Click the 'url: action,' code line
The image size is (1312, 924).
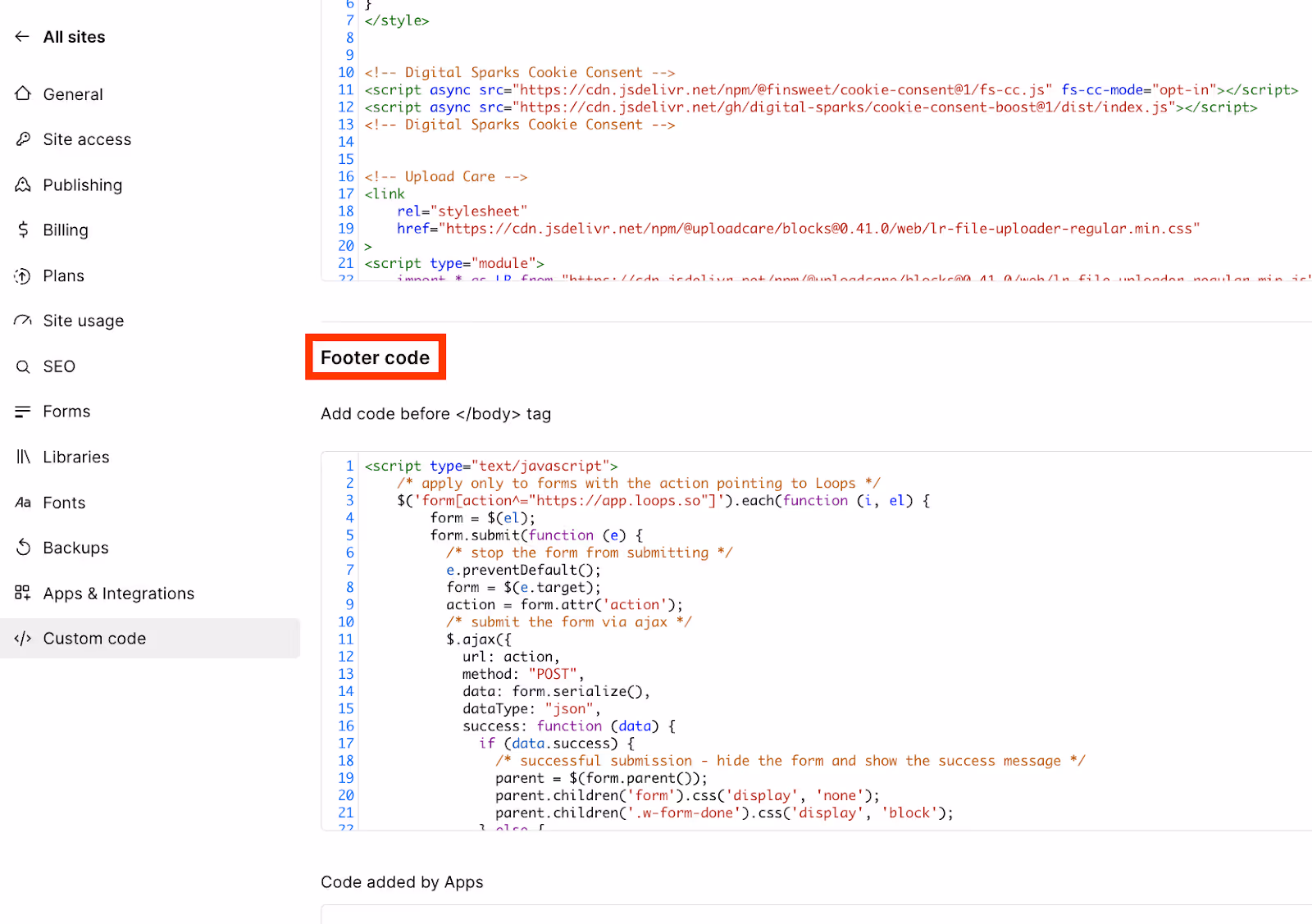coord(511,657)
